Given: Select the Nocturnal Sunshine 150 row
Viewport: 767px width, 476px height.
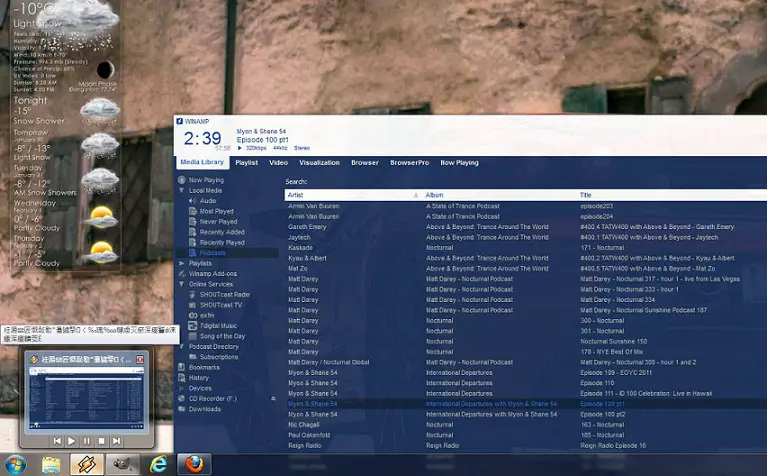Looking at the screenshot, I should tap(525, 341).
